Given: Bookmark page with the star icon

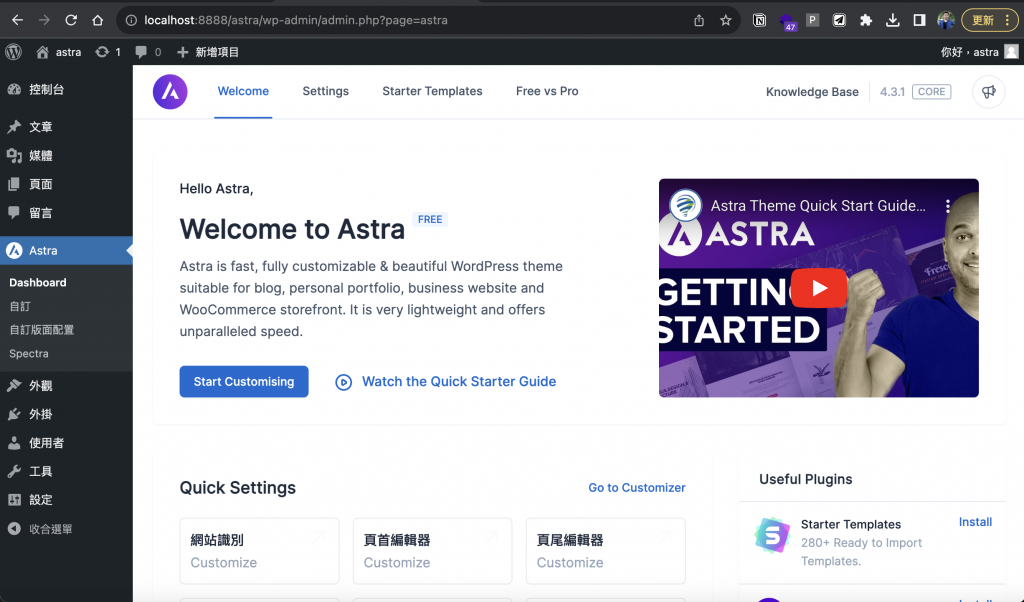Looking at the screenshot, I should point(726,20).
